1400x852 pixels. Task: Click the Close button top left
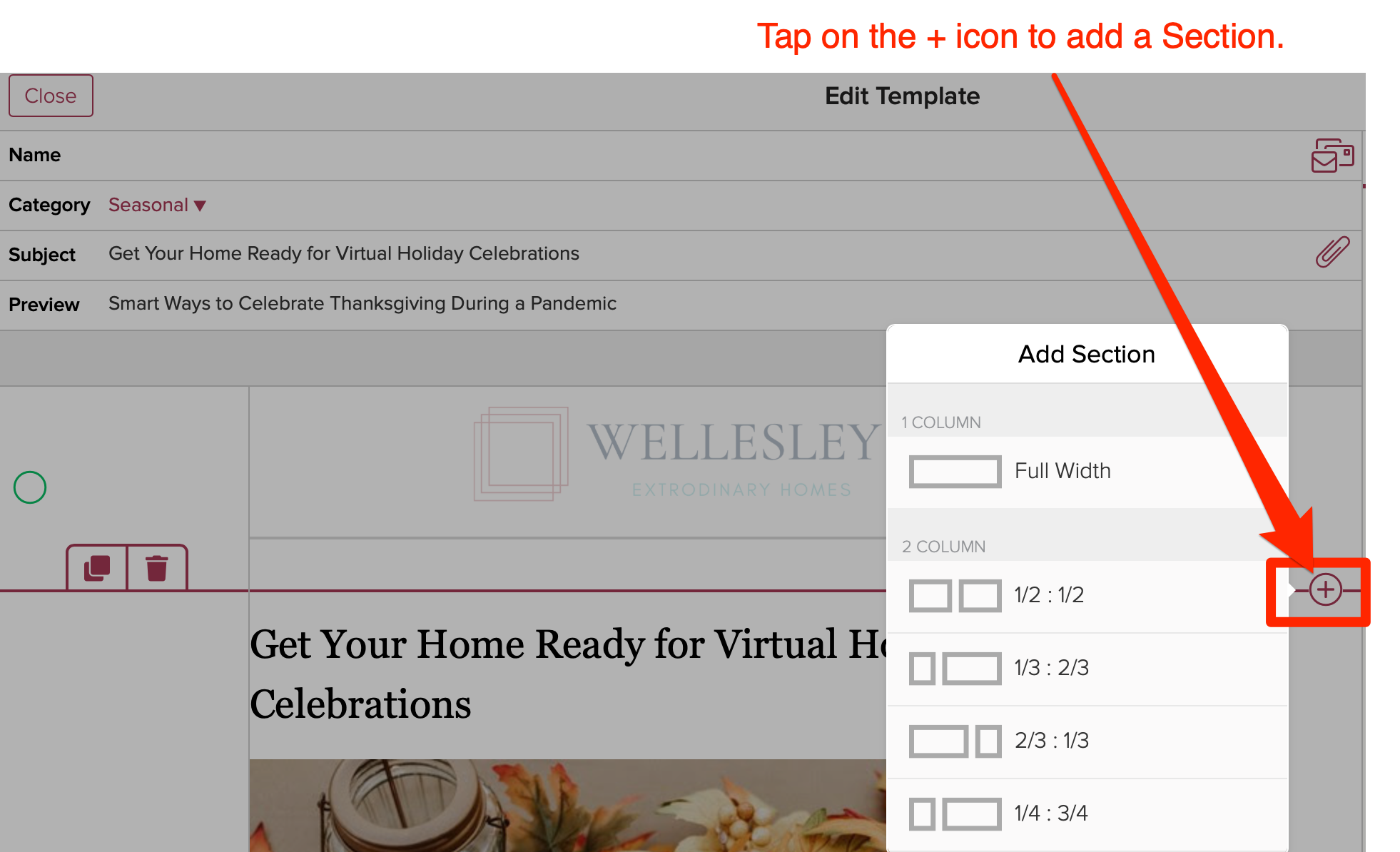pyautogui.click(x=49, y=96)
